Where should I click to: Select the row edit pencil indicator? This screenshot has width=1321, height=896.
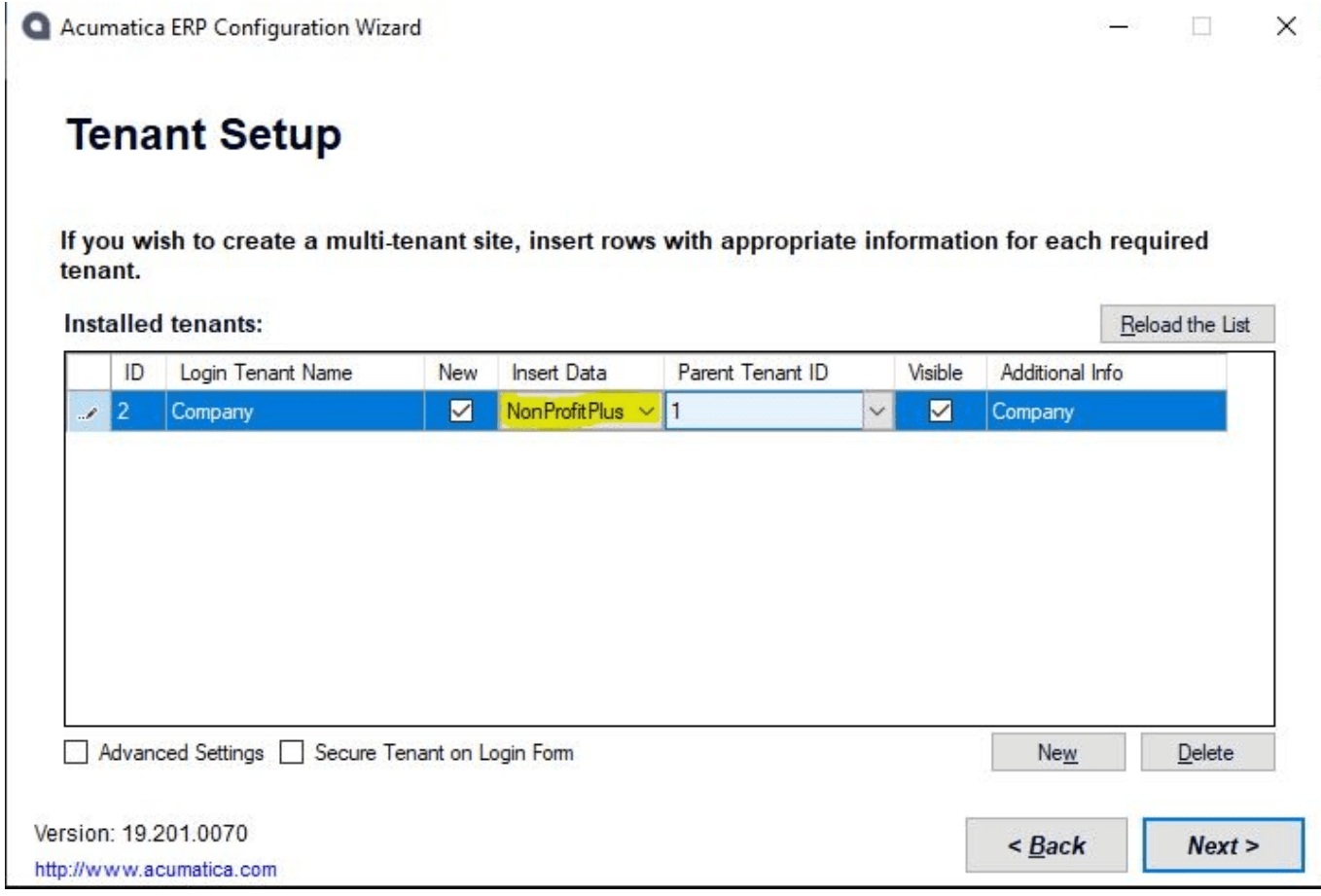tap(88, 412)
